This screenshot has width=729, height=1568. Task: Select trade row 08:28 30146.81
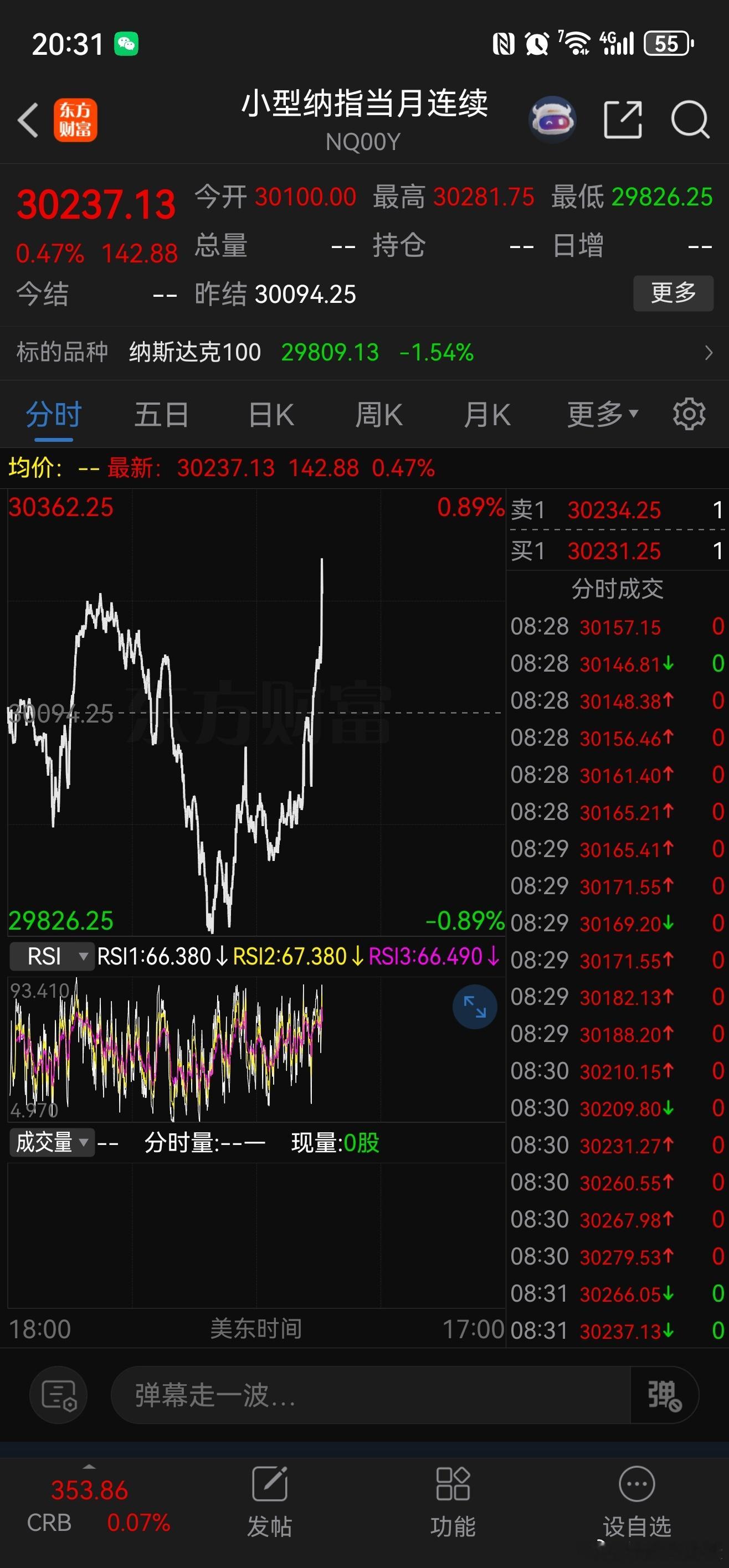617,663
